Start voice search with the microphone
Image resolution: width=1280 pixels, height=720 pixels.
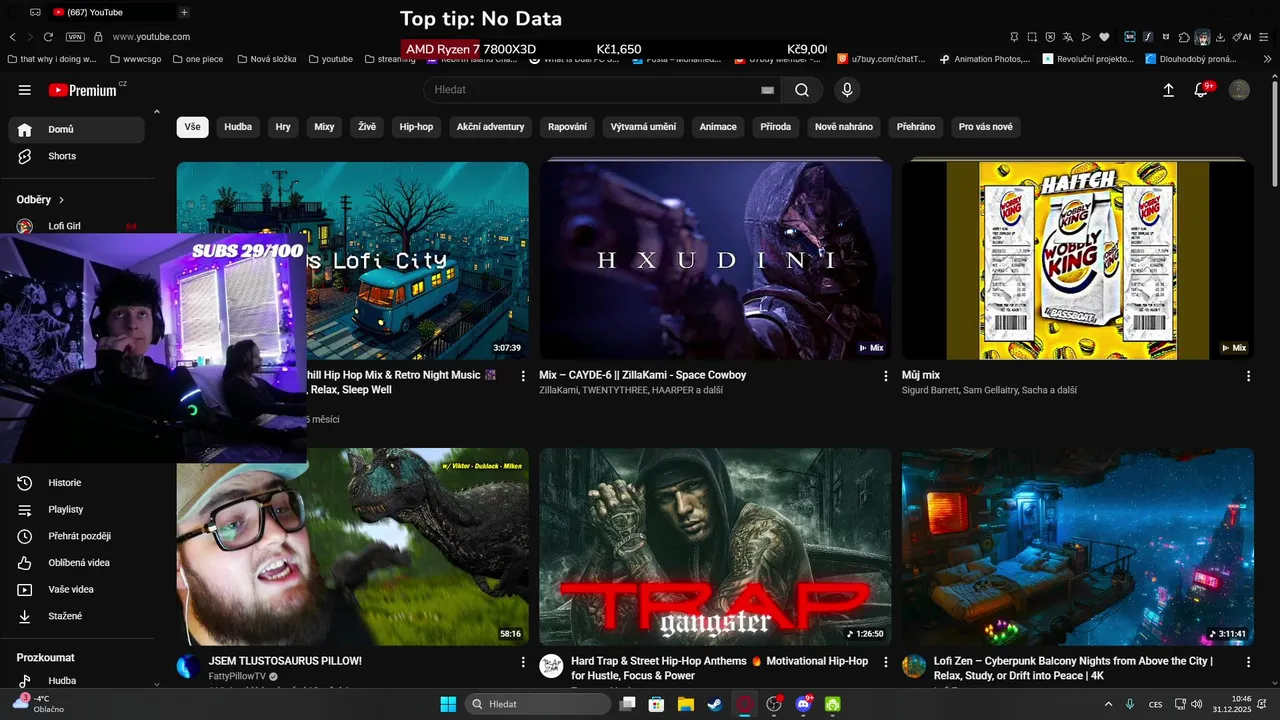tap(847, 90)
